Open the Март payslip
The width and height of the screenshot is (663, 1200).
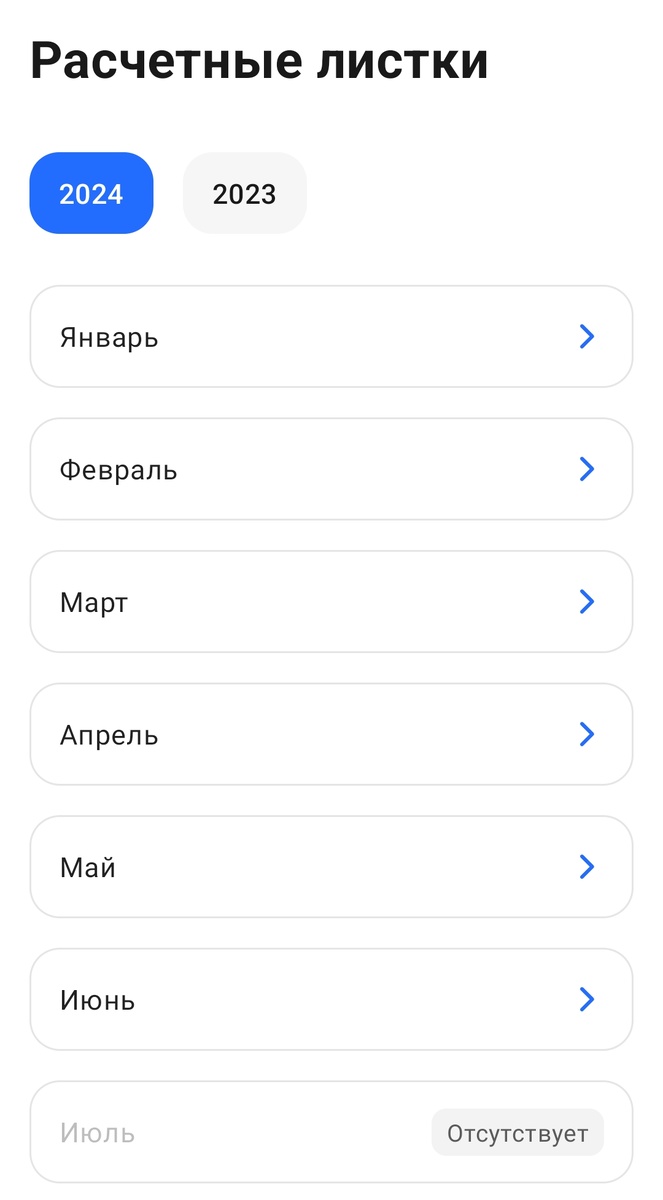point(331,601)
